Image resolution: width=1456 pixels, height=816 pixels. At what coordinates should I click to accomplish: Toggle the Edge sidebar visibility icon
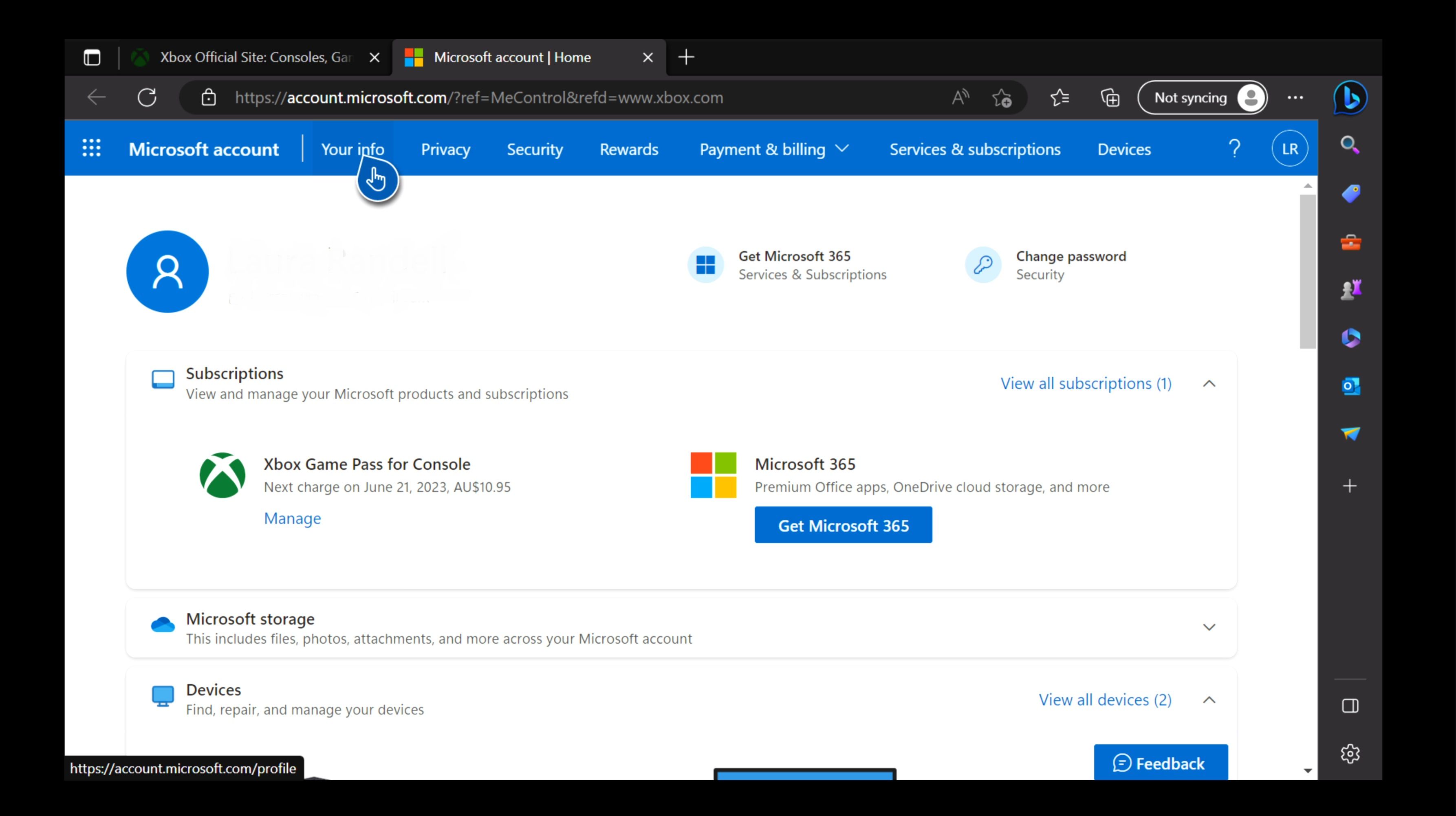pyautogui.click(x=1350, y=706)
